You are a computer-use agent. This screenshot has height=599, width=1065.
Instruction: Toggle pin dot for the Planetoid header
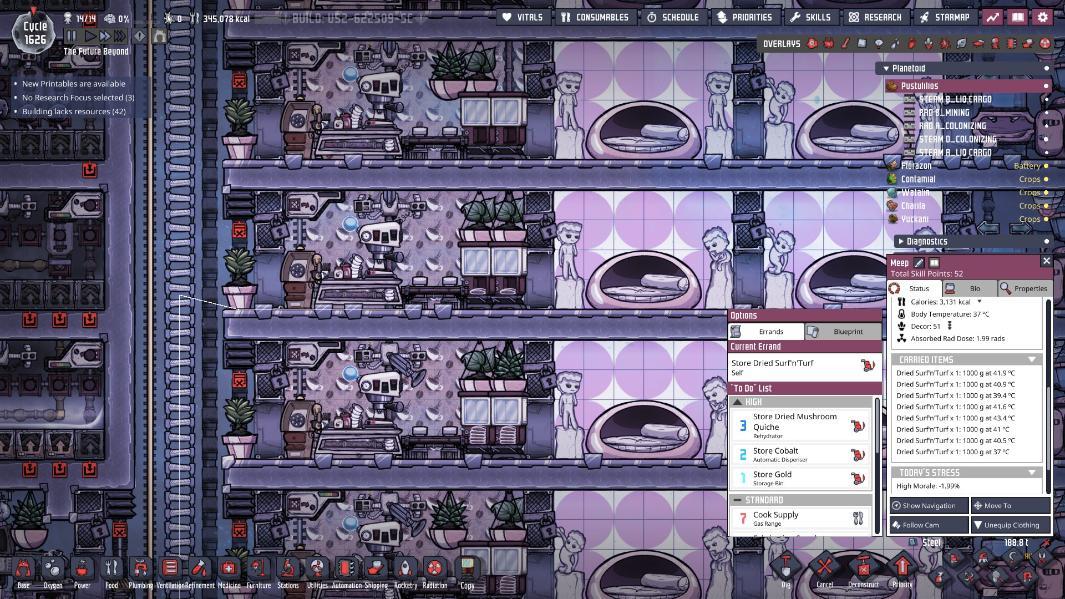click(x=1046, y=69)
